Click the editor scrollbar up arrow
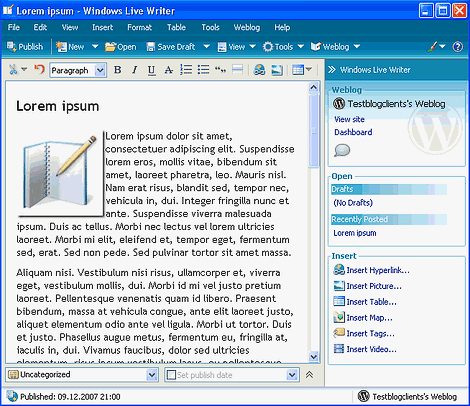The width and height of the screenshot is (470, 406). click(313, 88)
